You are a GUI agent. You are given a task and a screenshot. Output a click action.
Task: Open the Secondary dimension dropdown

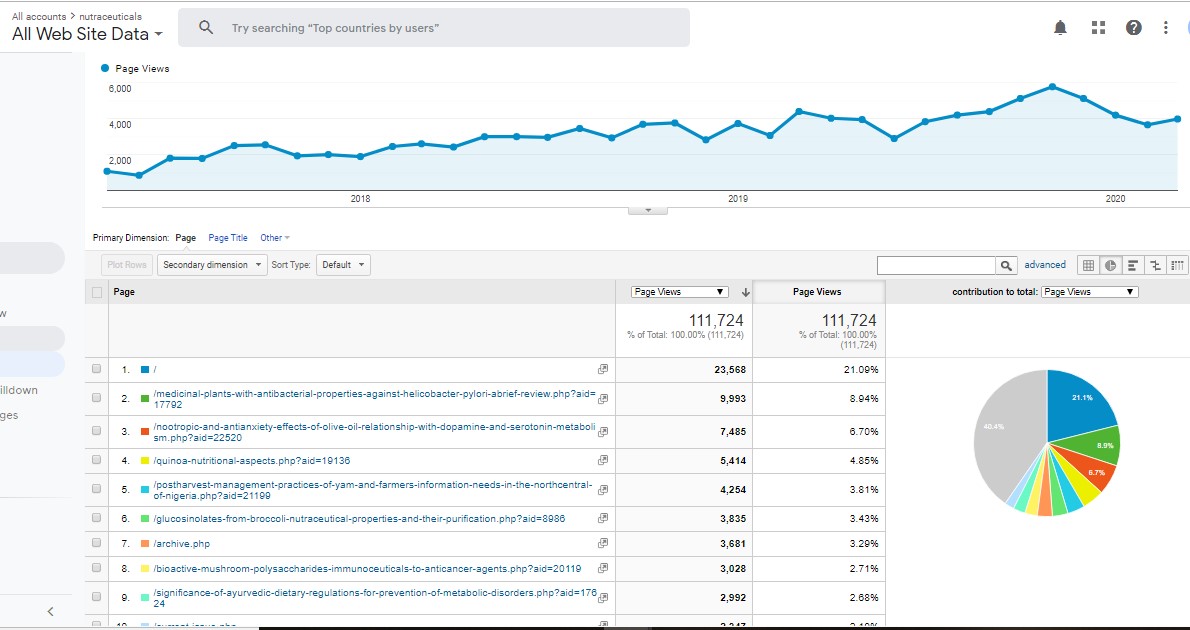(211, 265)
